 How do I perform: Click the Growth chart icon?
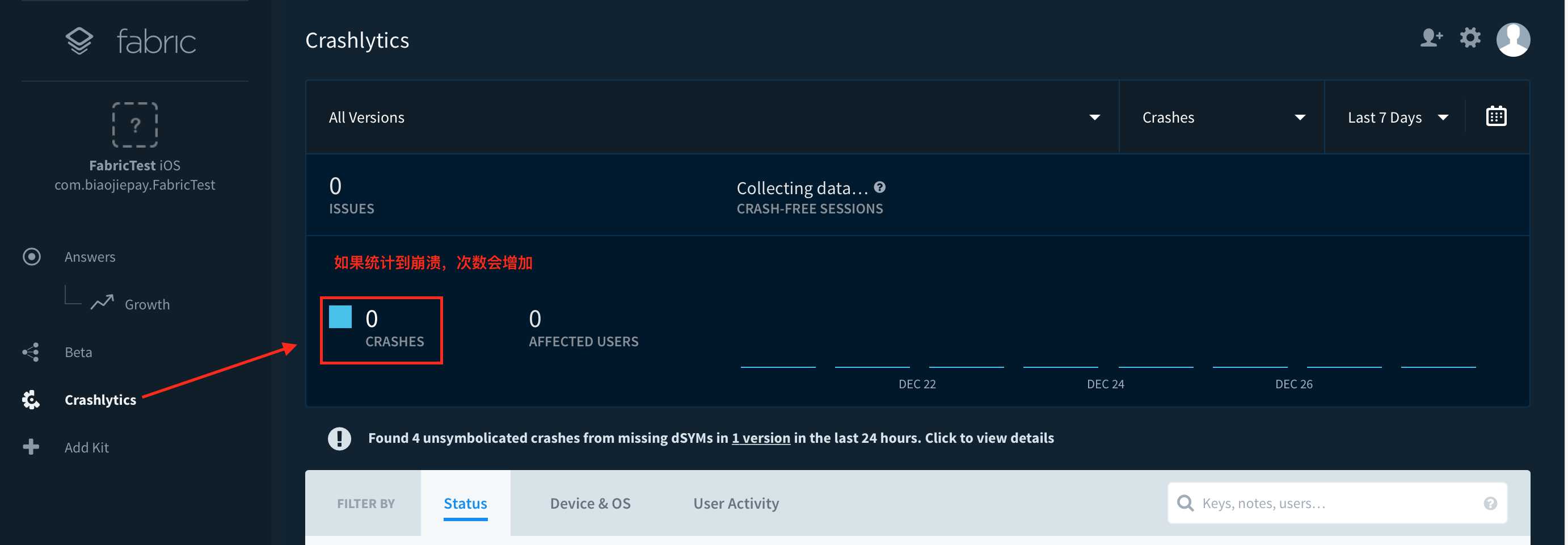click(102, 302)
